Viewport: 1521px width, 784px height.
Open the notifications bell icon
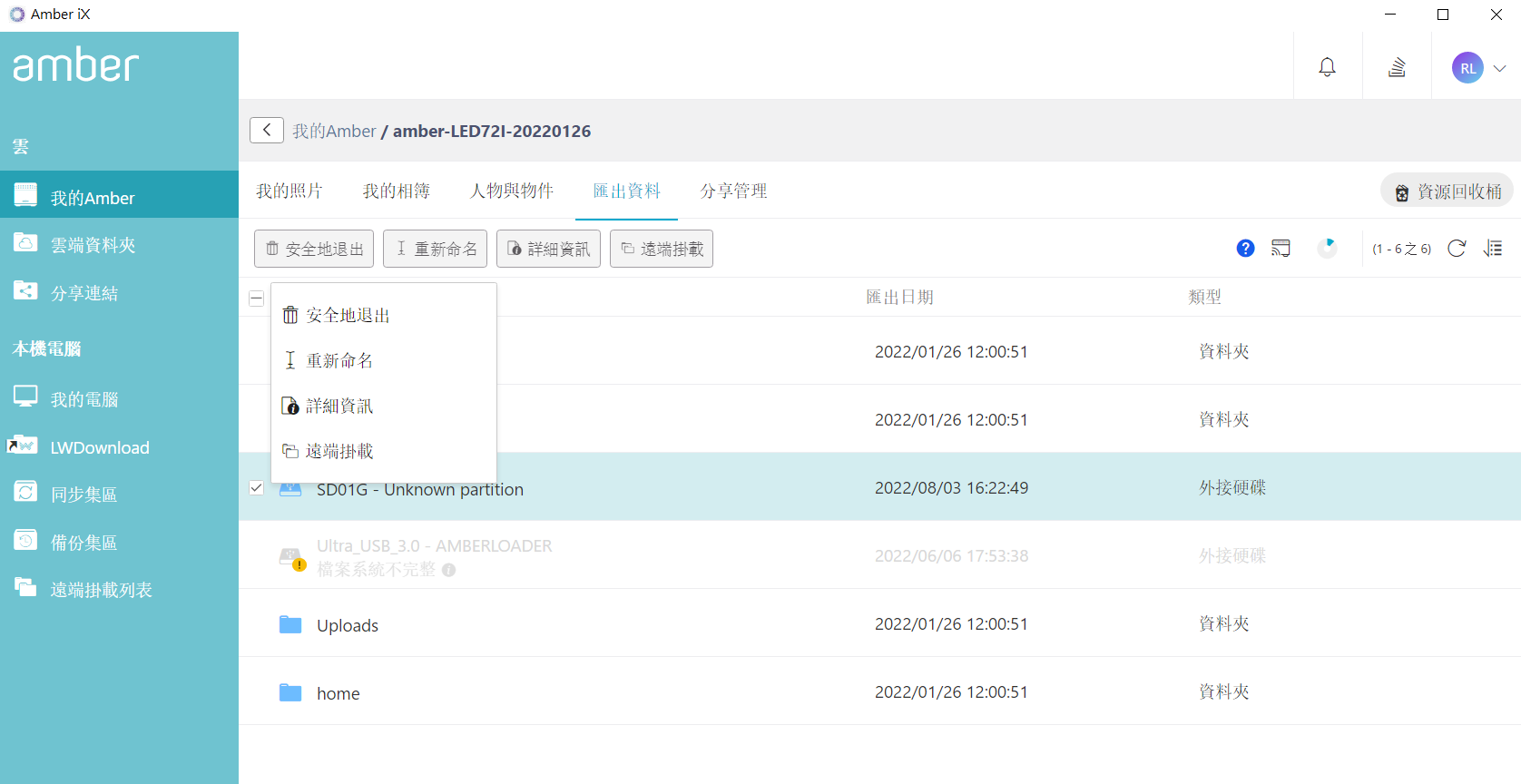[1327, 67]
